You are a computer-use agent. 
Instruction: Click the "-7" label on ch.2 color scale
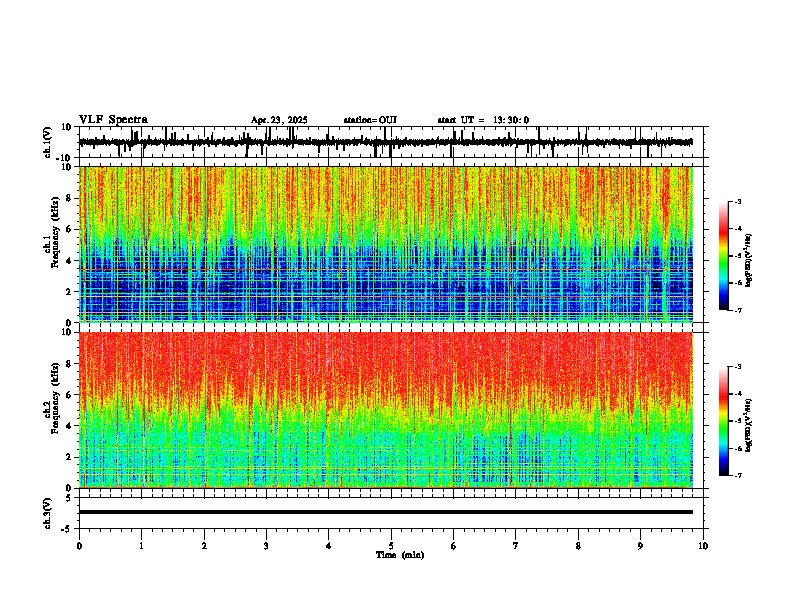738,476
